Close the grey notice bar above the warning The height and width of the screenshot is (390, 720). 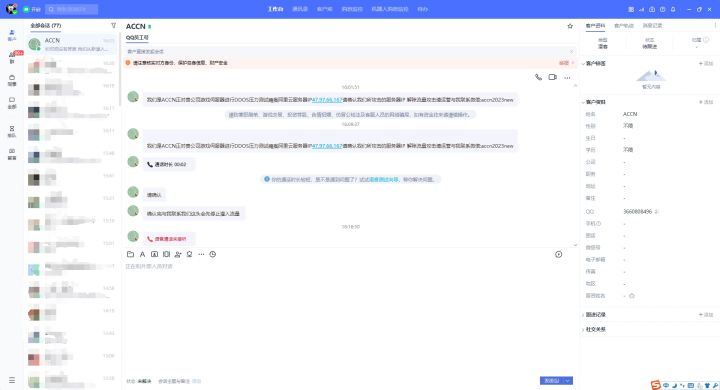[572, 51]
